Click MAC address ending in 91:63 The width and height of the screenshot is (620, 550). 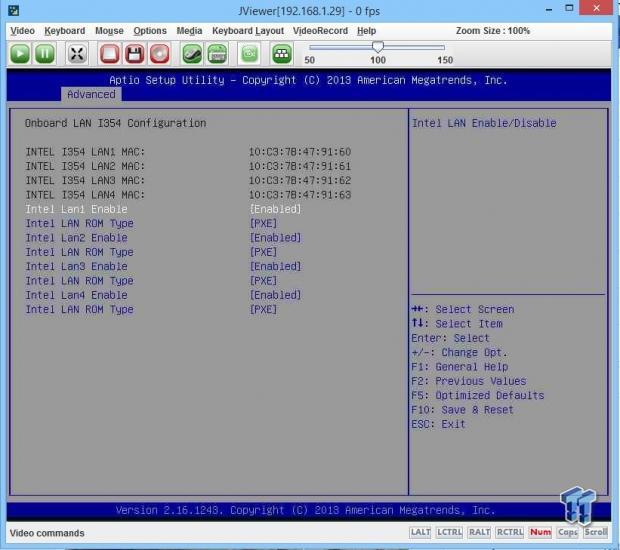point(300,195)
